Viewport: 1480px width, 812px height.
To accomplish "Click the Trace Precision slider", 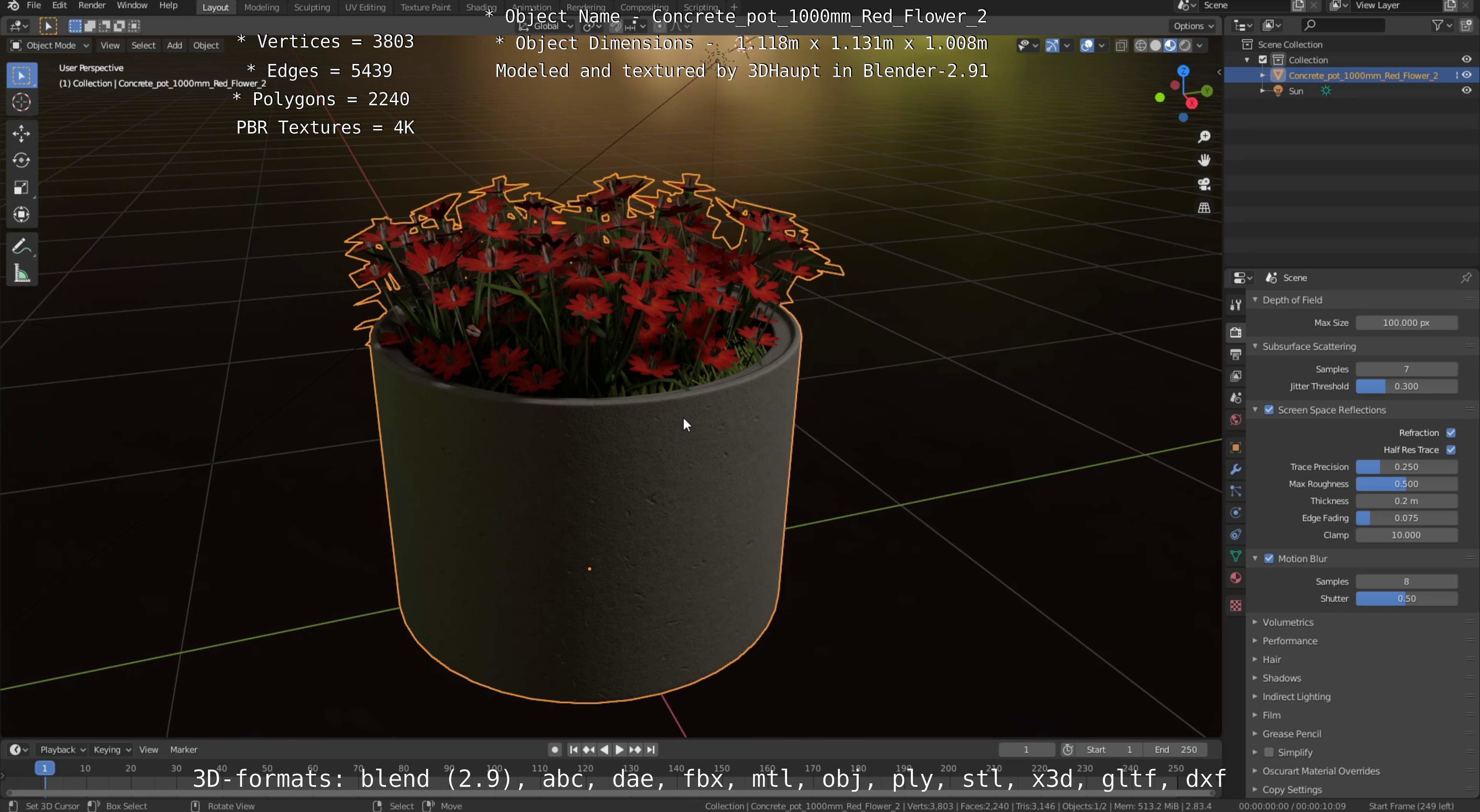I will (x=1406, y=467).
